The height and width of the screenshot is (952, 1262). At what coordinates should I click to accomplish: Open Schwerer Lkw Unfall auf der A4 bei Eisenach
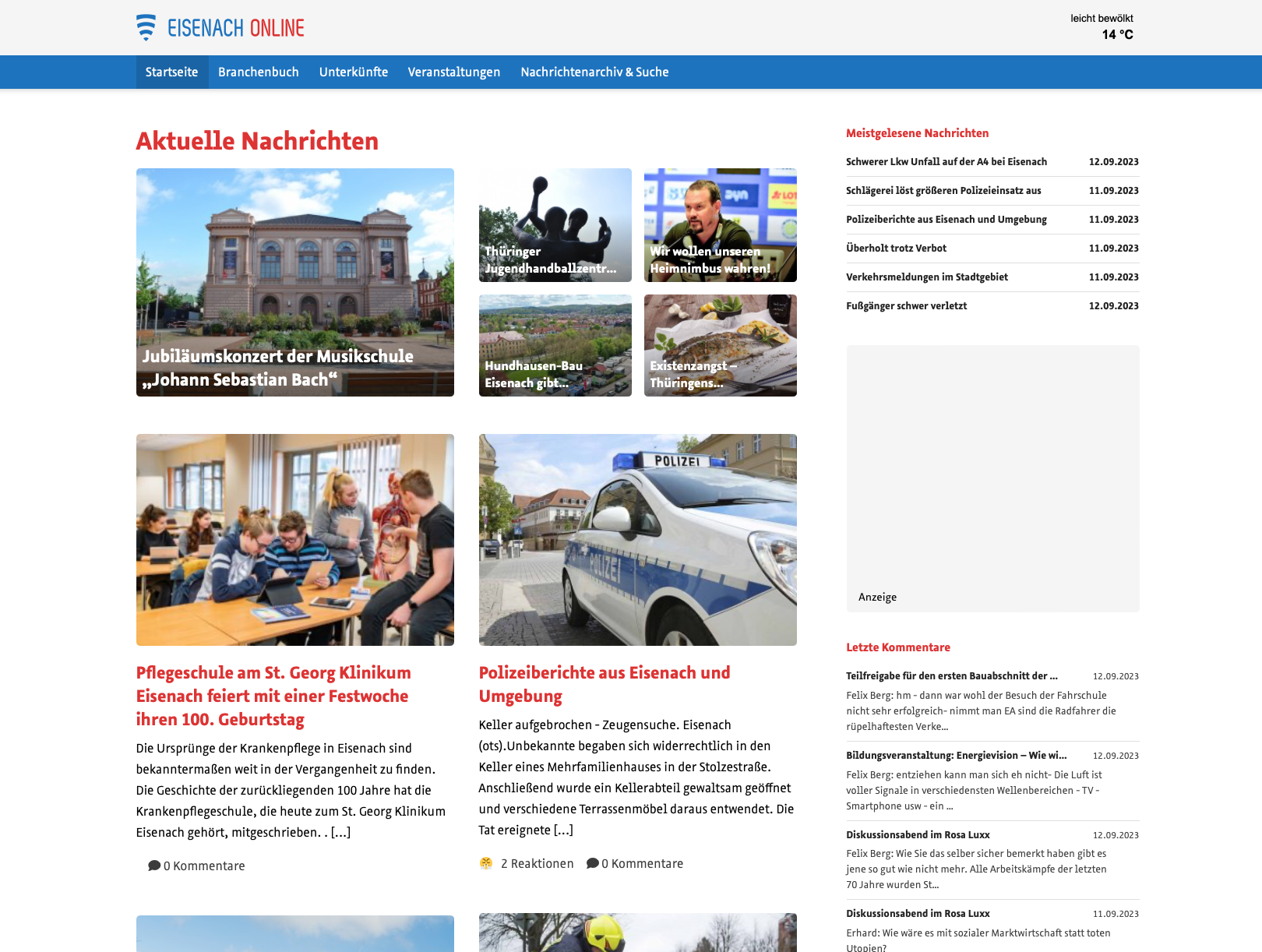(x=946, y=161)
